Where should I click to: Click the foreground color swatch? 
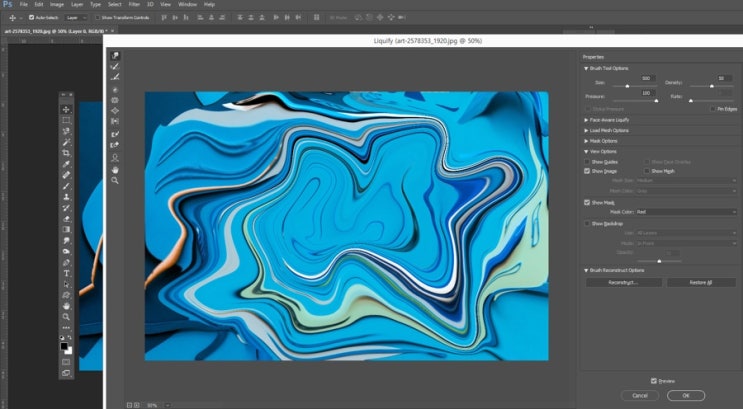click(x=64, y=346)
